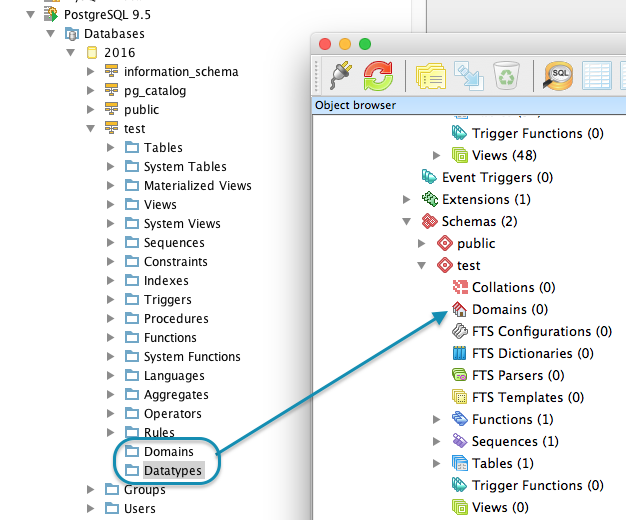Expand the information_schema node
The height and width of the screenshot is (520, 626).
pos(91,71)
